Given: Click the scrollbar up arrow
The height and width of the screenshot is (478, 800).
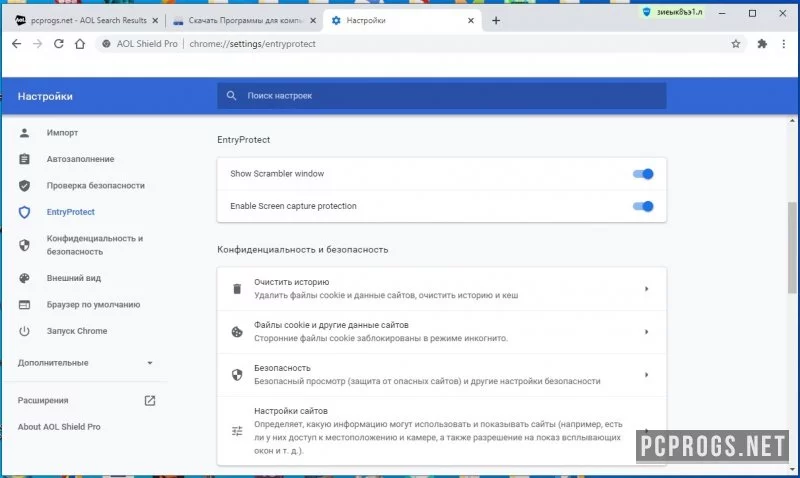Looking at the screenshot, I should coord(792,121).
